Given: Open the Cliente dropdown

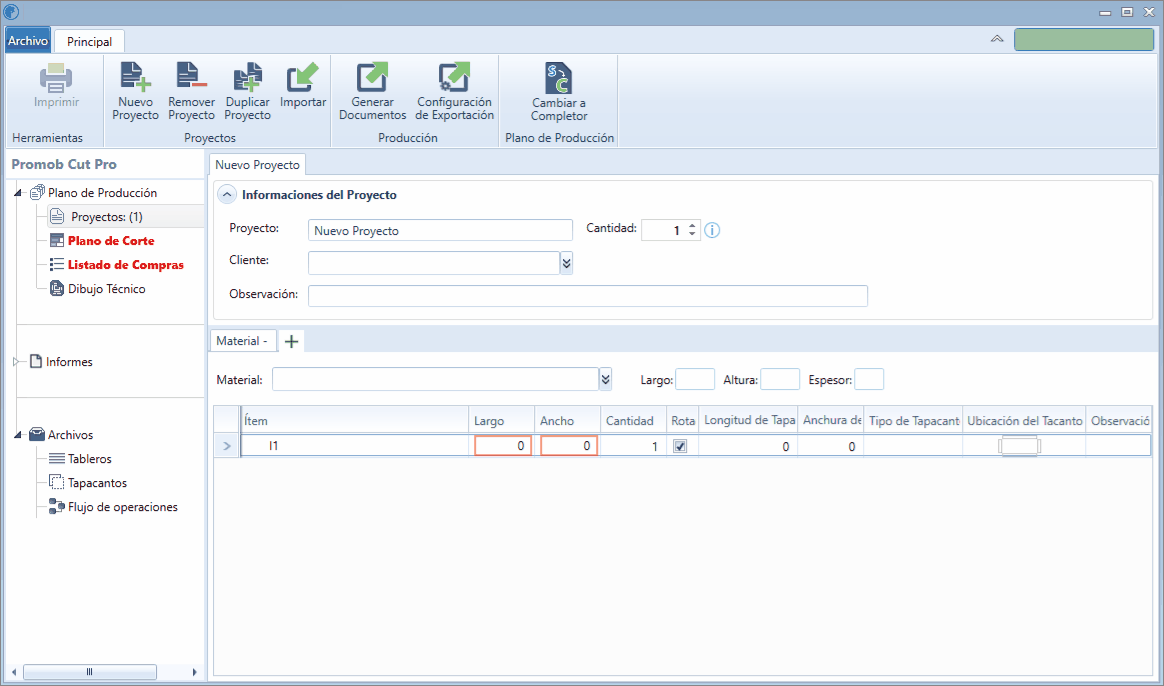Looking at the screenshot, I should point(566,263).
